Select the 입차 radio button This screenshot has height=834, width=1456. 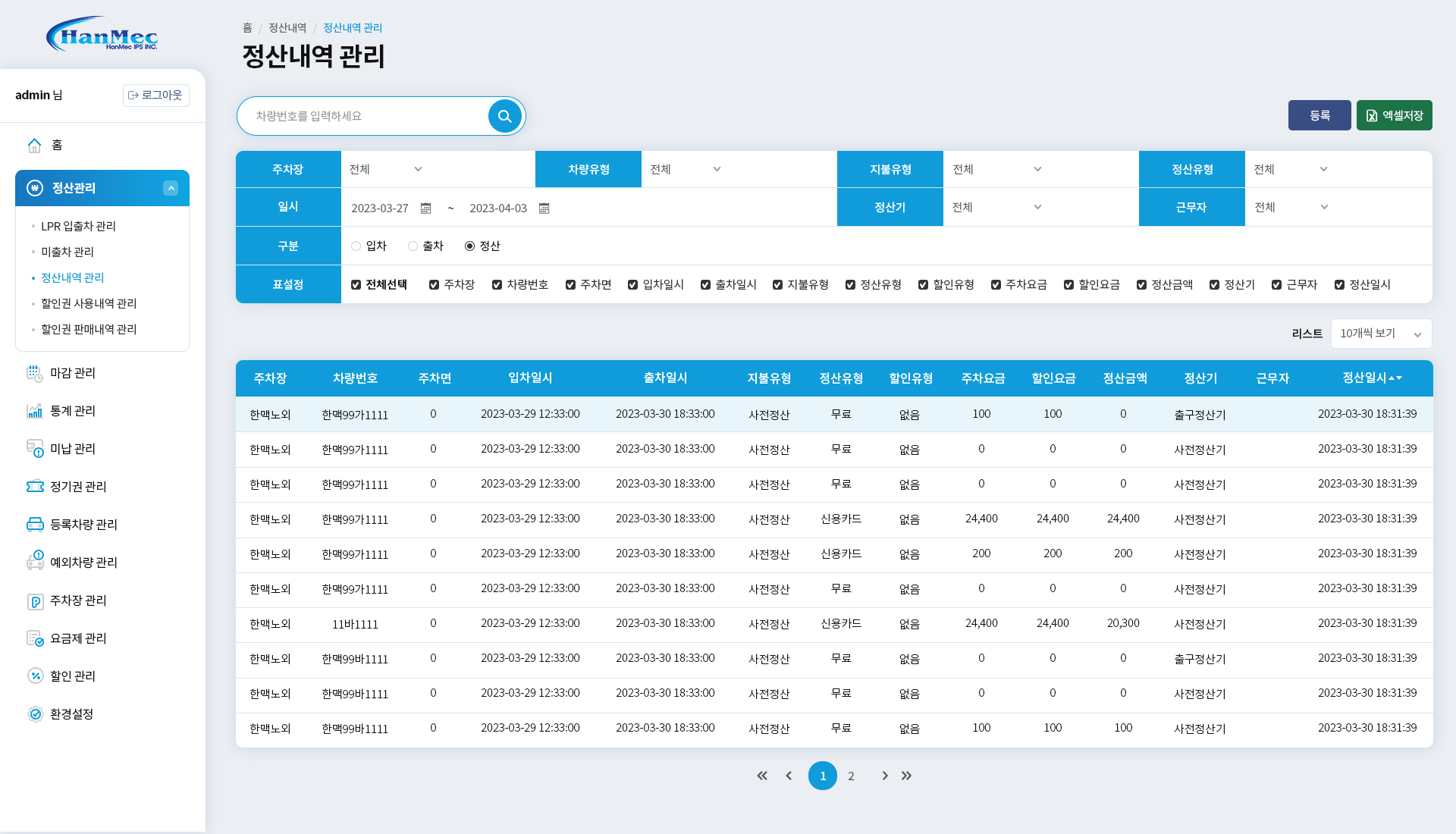pyautogui.click(x=355, y=246)
